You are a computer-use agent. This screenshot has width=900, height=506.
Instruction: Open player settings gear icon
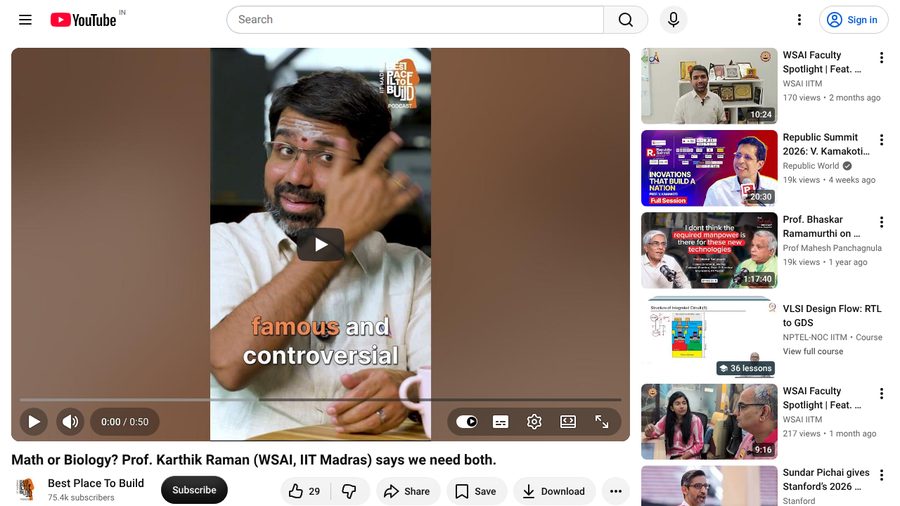pyautogui.click(x=534, y=422)
